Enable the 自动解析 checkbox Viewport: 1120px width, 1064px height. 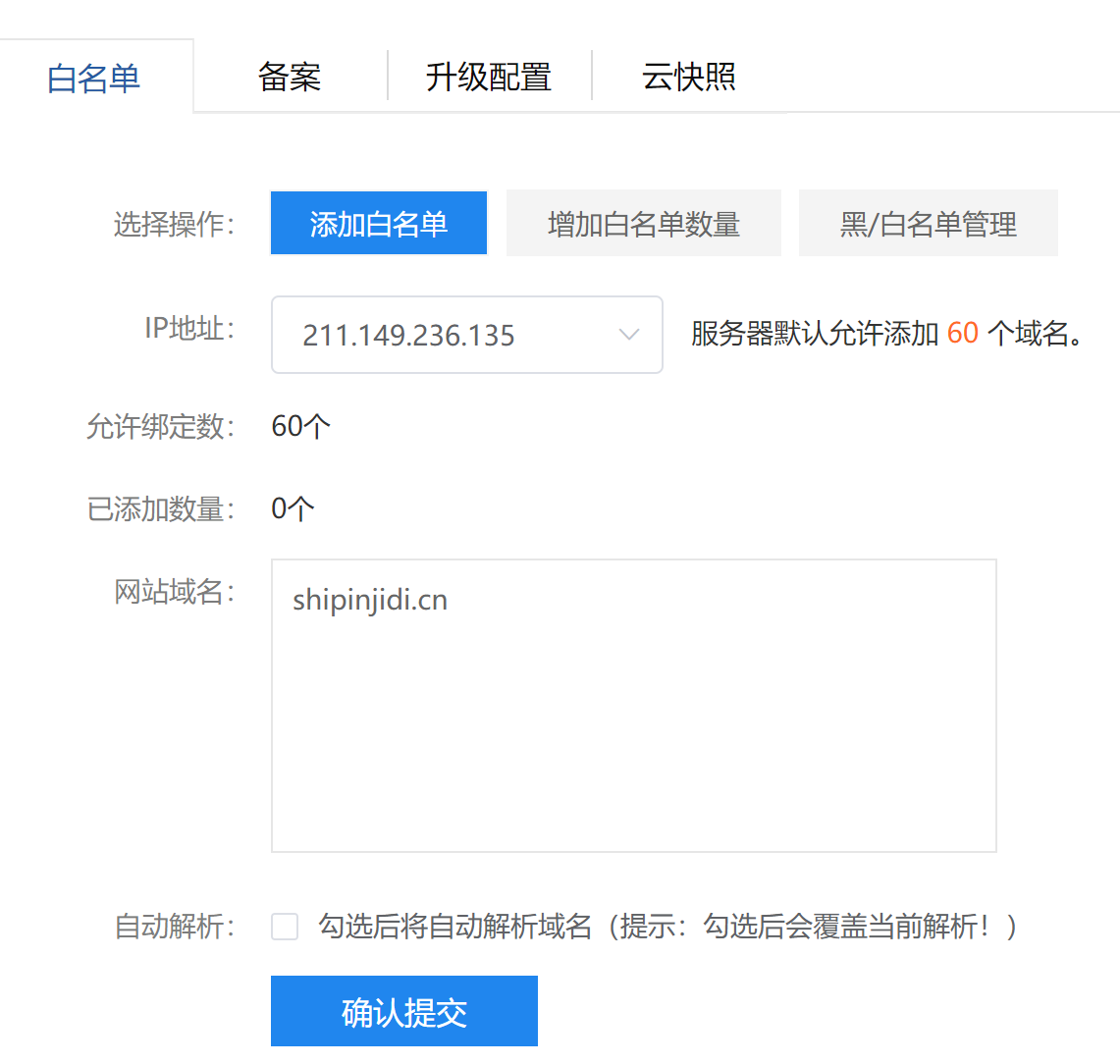tap(285, 927)
